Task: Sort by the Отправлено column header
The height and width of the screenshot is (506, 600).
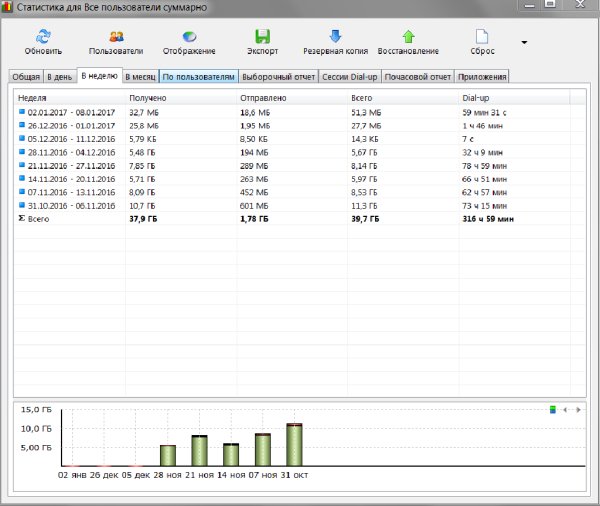Action: [292, 98]
